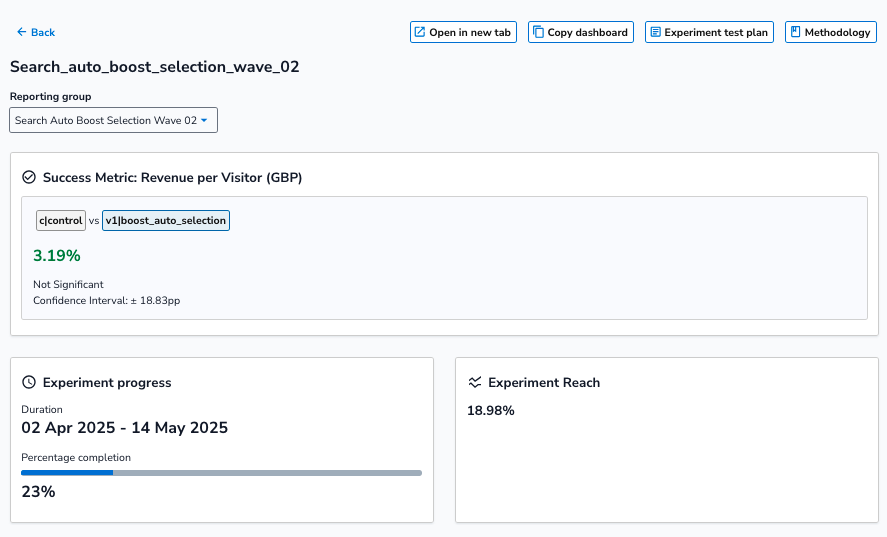Click the Open in new tab icon
Image resolution: width=887 pixels, height=537 pixels.
click(420, 33)
